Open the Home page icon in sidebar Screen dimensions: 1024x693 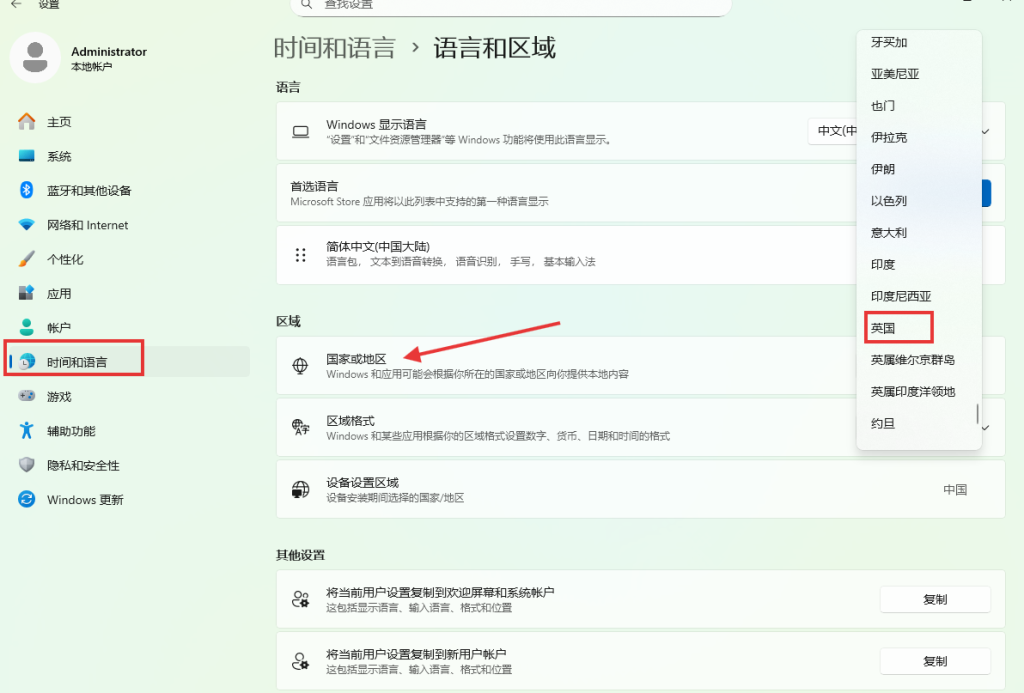tap(27, 122)
